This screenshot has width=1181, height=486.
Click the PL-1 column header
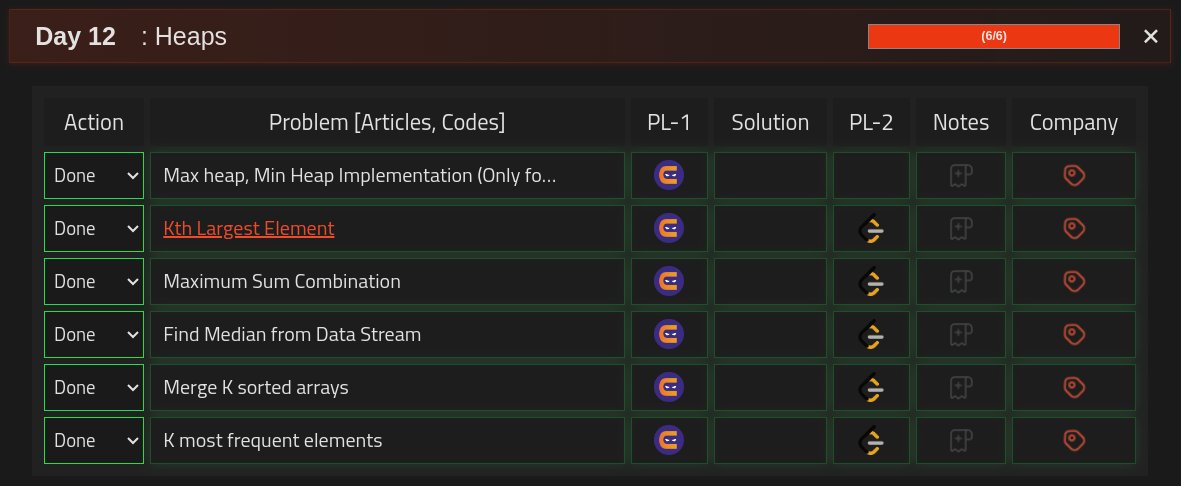click(x=669, y=122)
